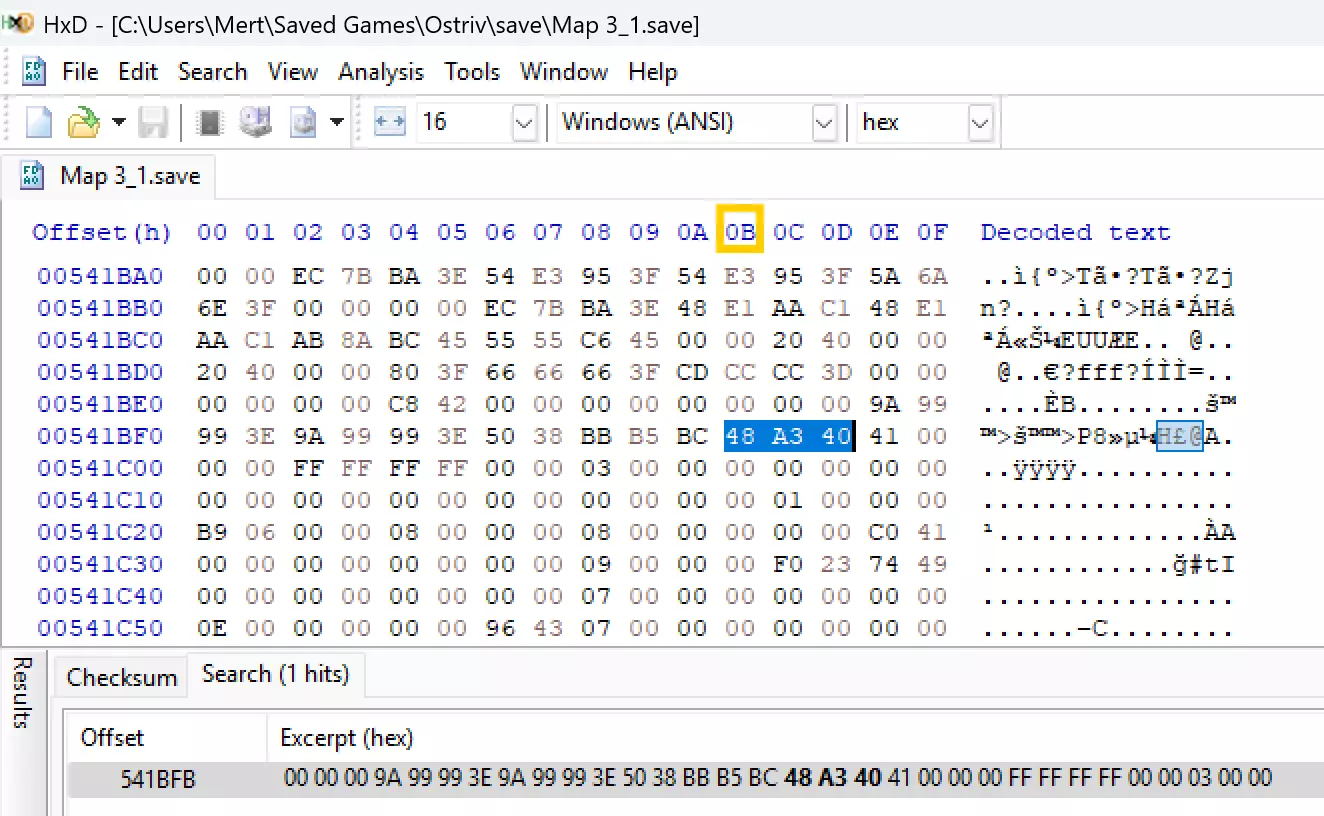Viewport: 1324px width, 816px height.
Task: Click byte 8A in row 00541BC0
Action: (356, 340)
